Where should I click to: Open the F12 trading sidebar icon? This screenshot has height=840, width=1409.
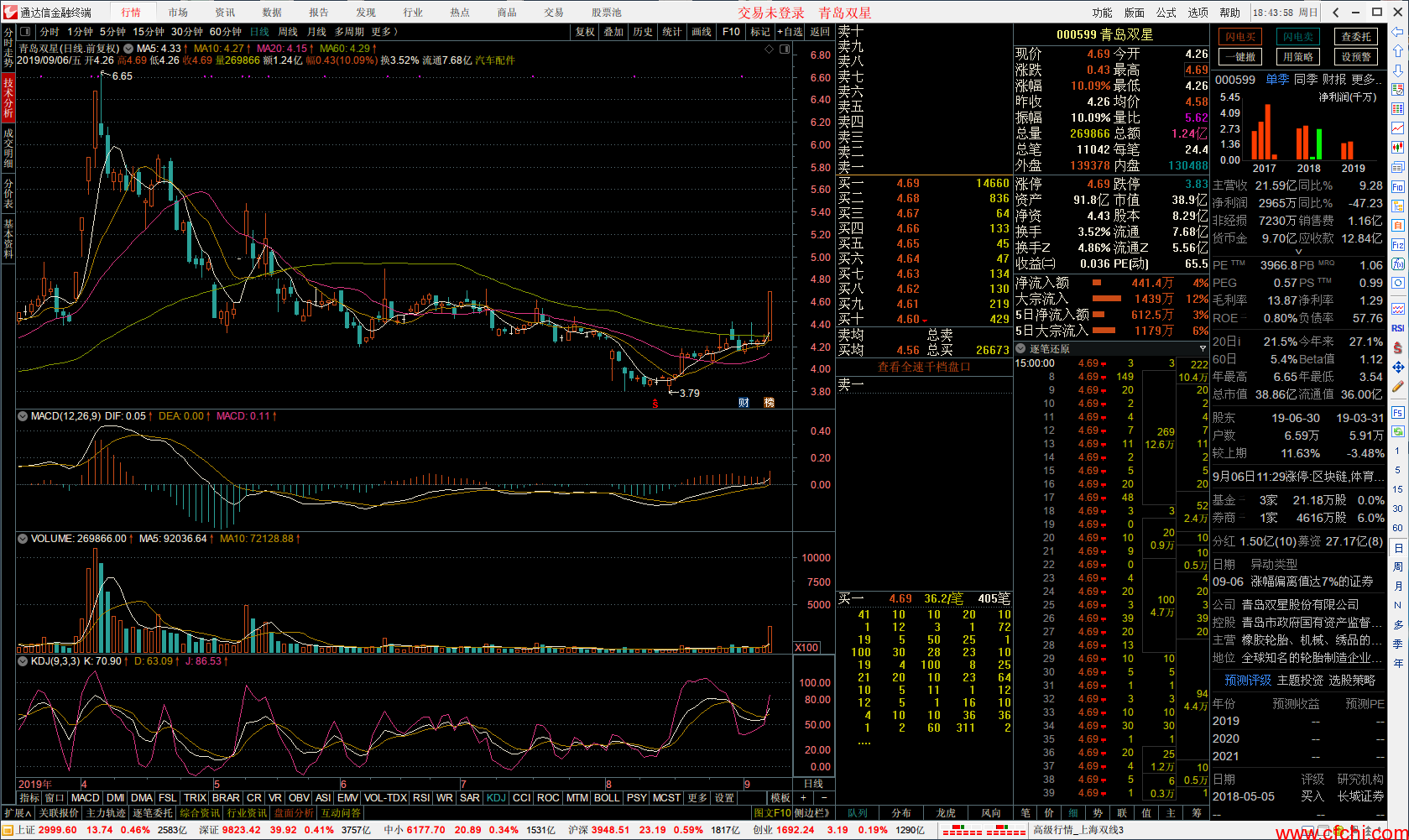pyautogui.click(x=1397, y=244)
